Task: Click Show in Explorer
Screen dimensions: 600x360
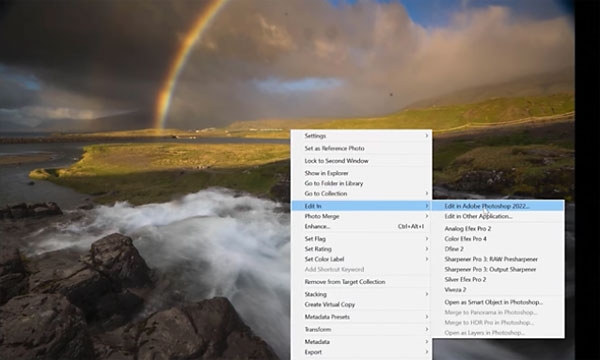Action: [361, 173]
